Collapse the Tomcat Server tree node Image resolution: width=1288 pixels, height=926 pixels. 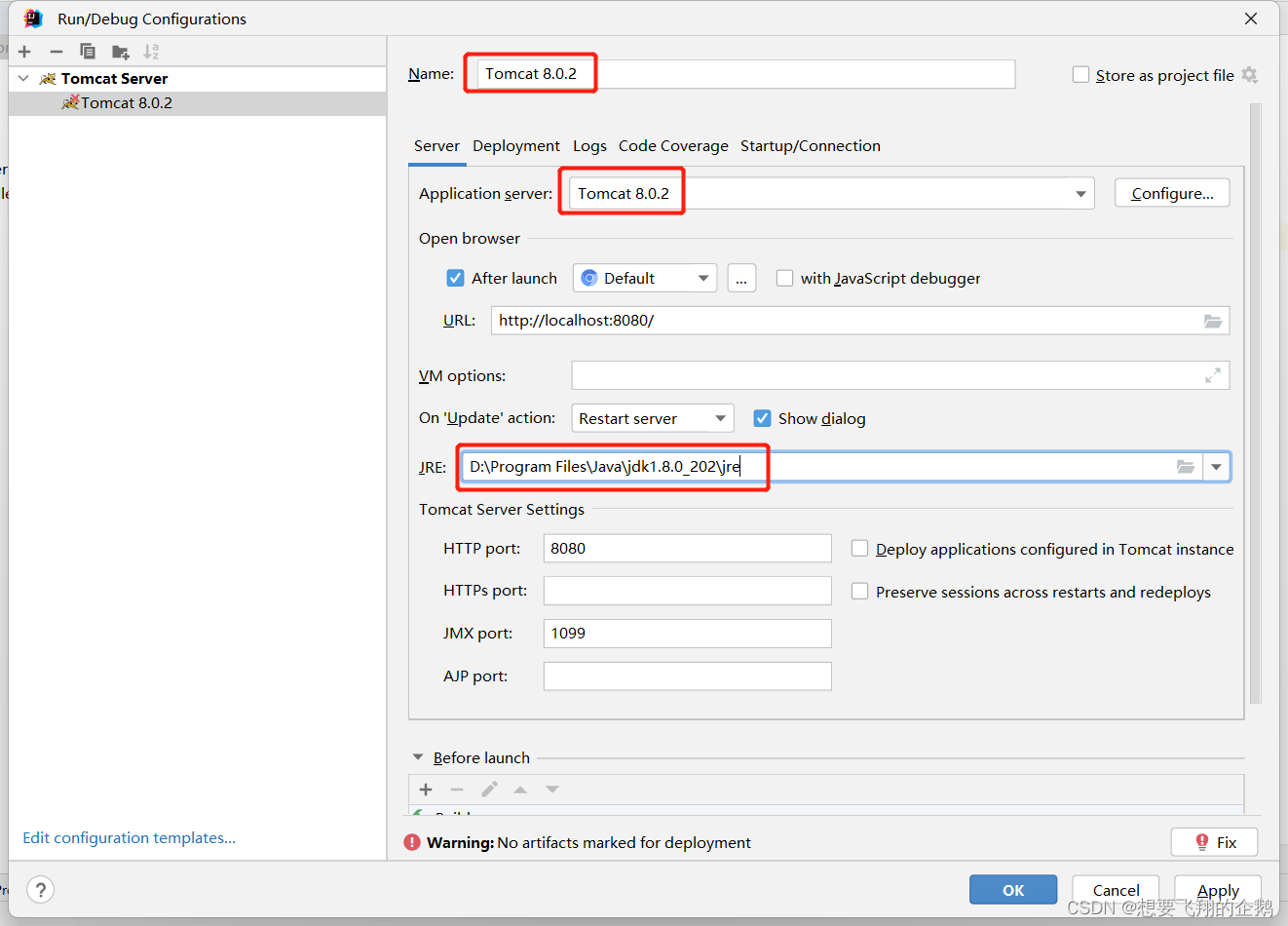[x=23, y=78]
